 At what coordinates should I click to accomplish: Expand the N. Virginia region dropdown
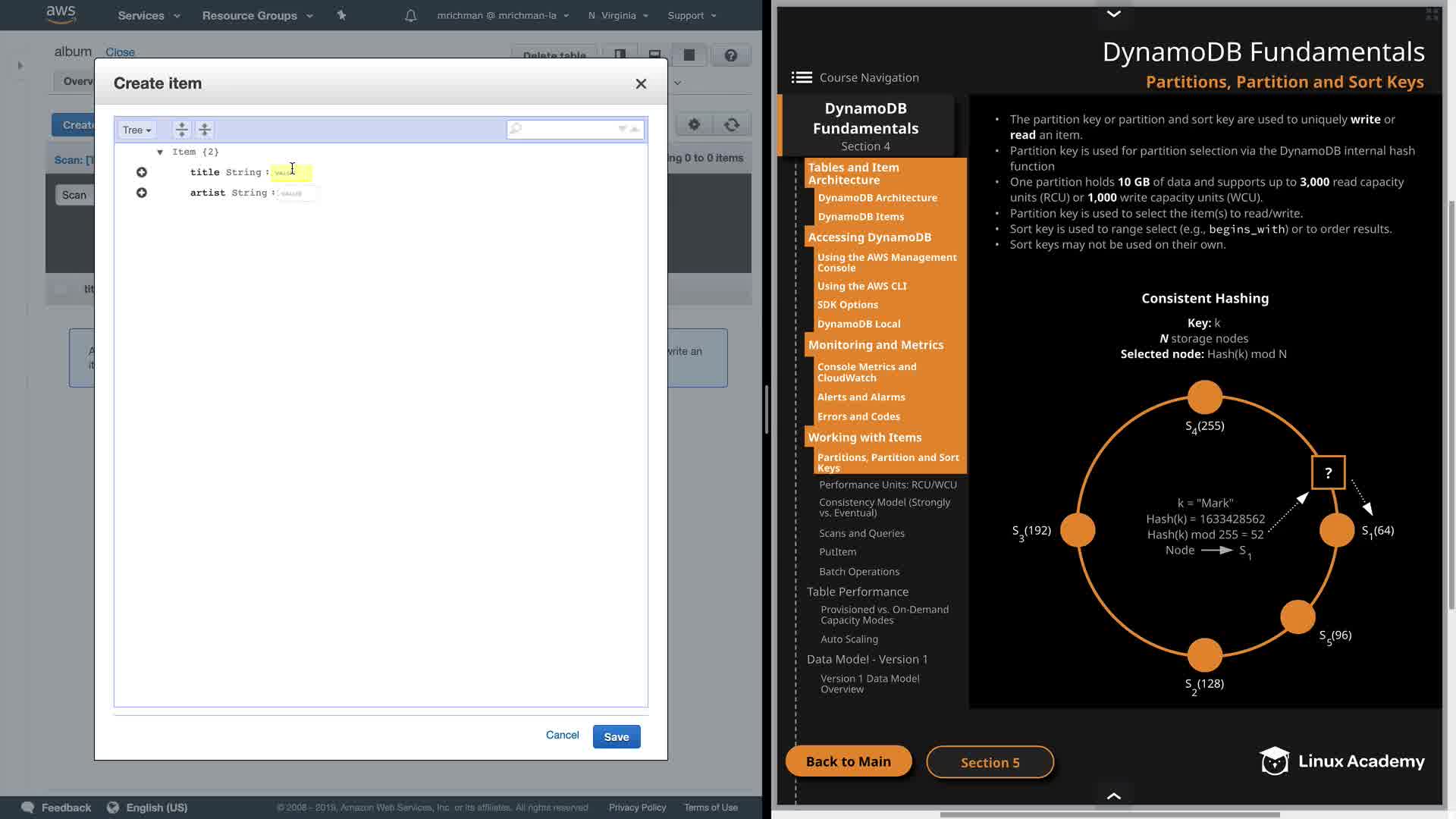pos(618,15)
